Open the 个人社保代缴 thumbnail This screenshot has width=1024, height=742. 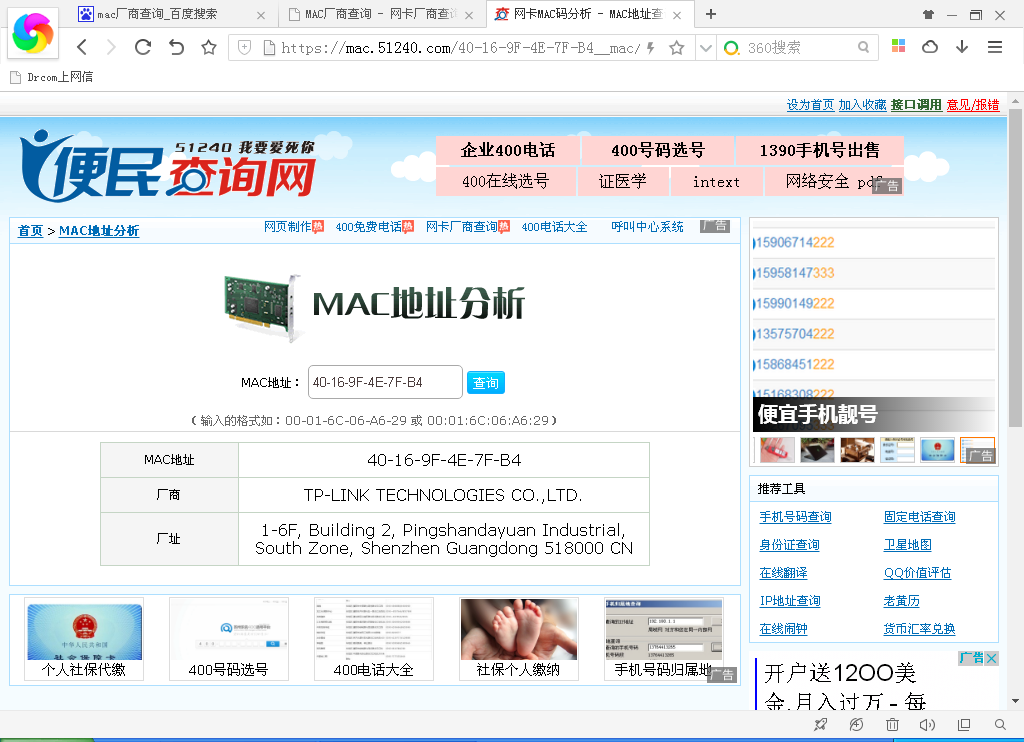(84, 639)
